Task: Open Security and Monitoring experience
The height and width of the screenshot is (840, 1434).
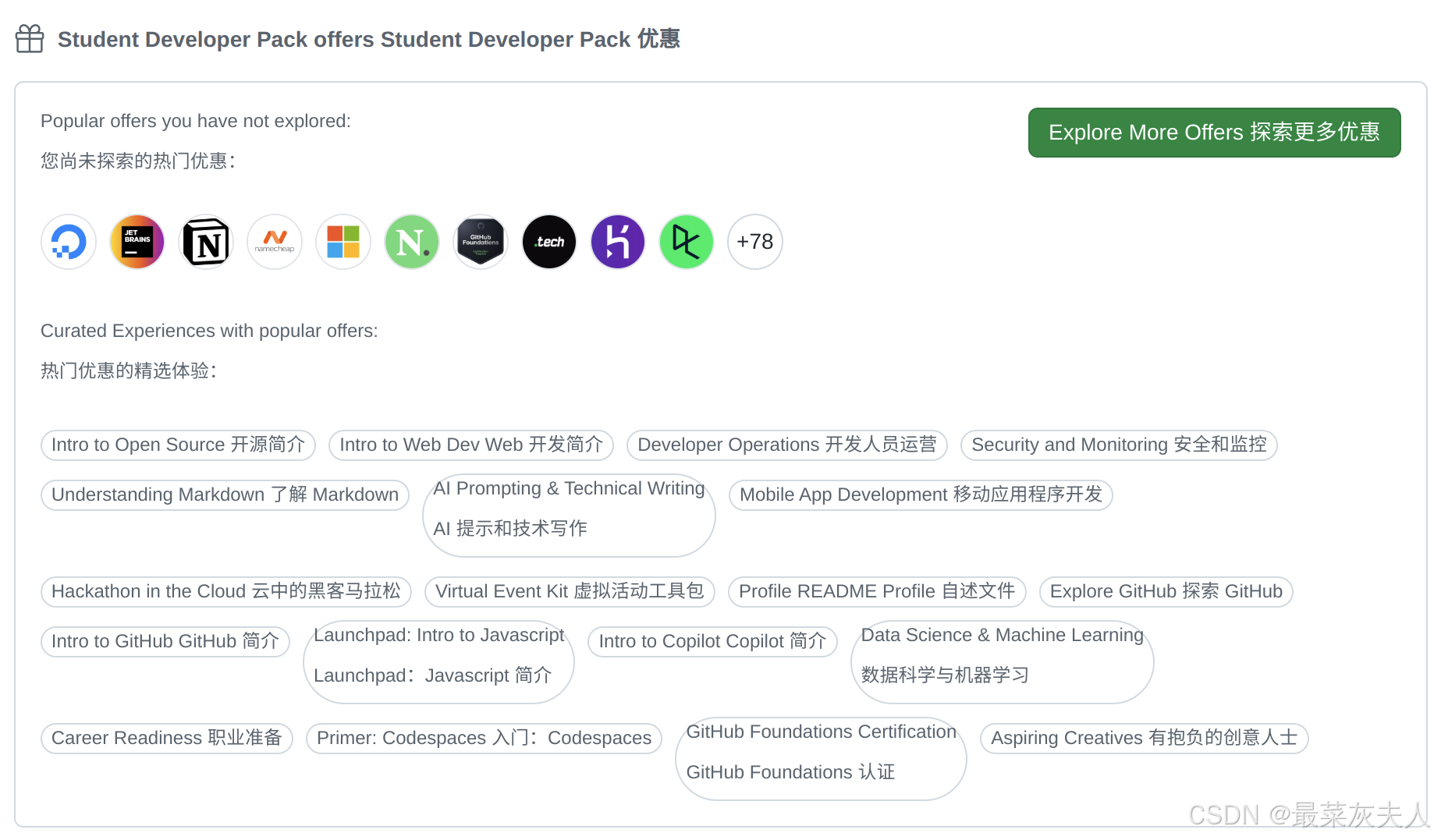Action: point(1119,445)
